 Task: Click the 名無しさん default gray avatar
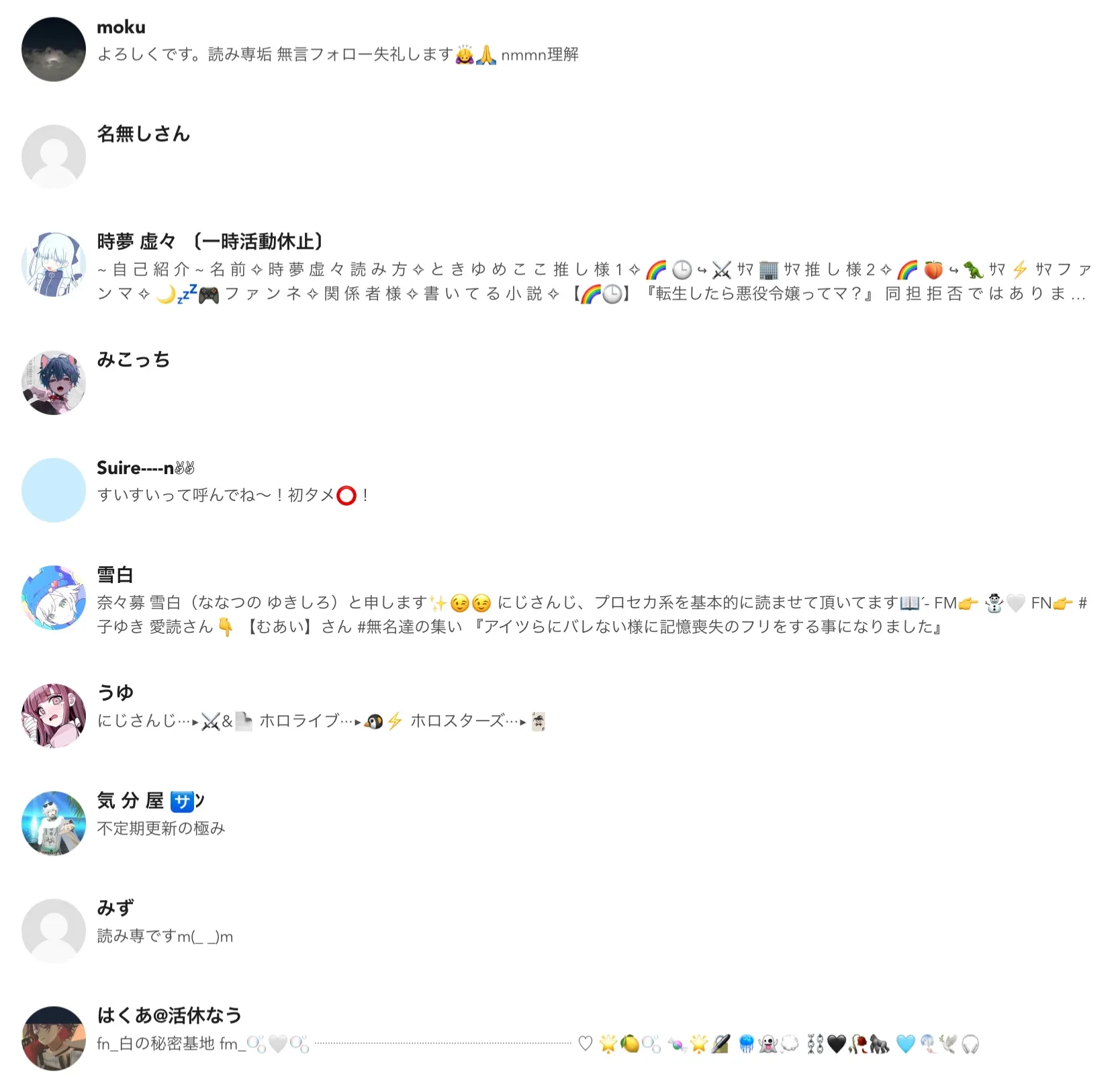(54, 157)
